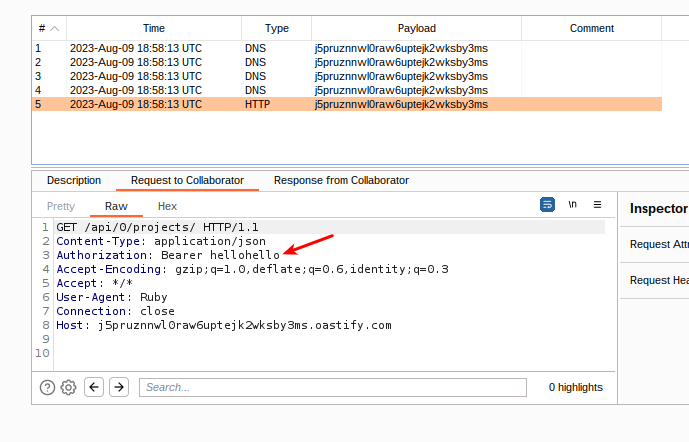Open the search help question mark icon
689x442 pixels.
click(47, 387)
